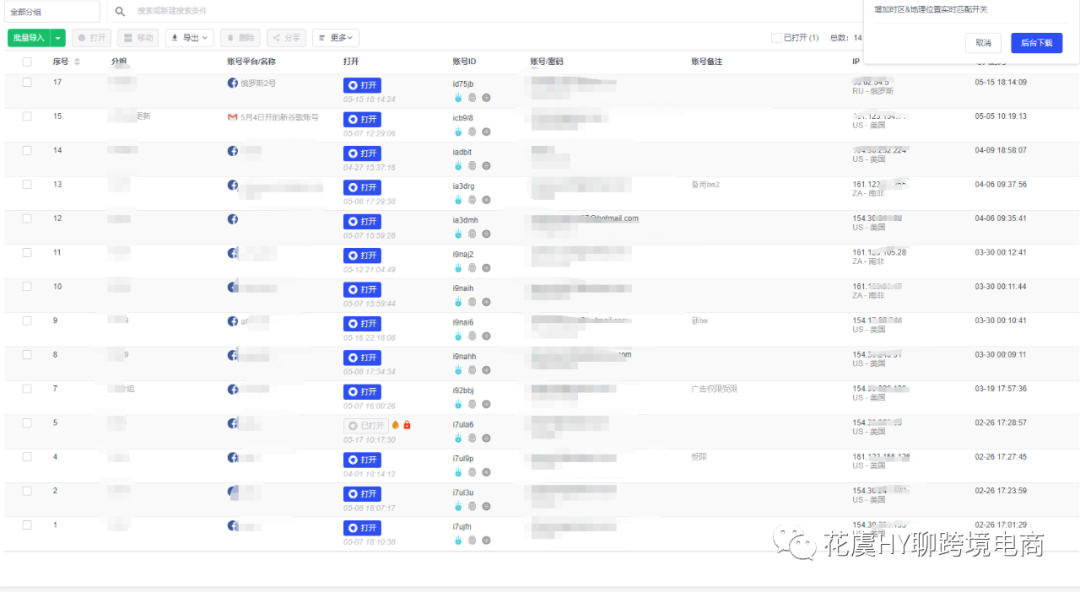Click the teal icon under ID icb9l8
Screen dimensions: 1080x592
[x=458, y=132]
